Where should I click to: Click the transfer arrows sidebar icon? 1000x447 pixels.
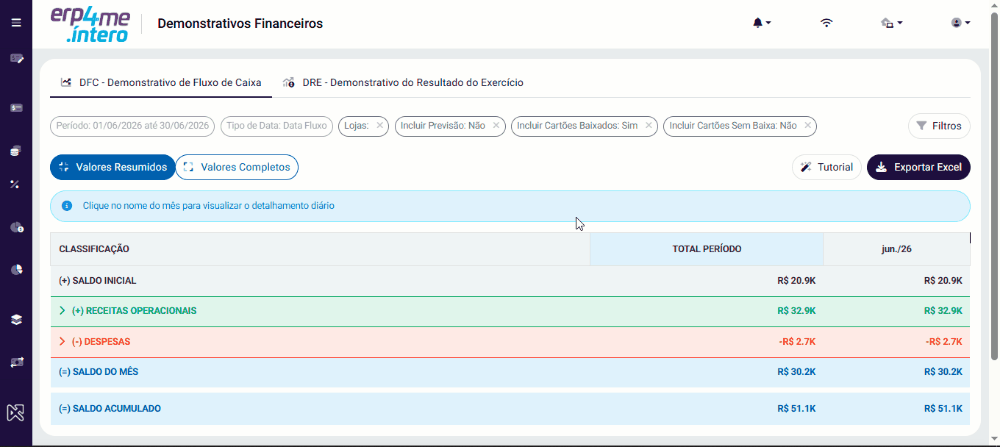(x=17, y=362)
